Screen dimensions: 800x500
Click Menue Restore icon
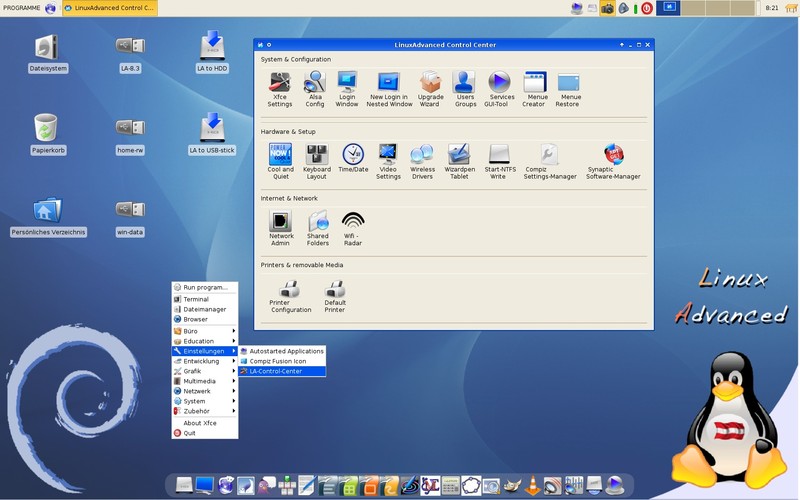point(568,89)
